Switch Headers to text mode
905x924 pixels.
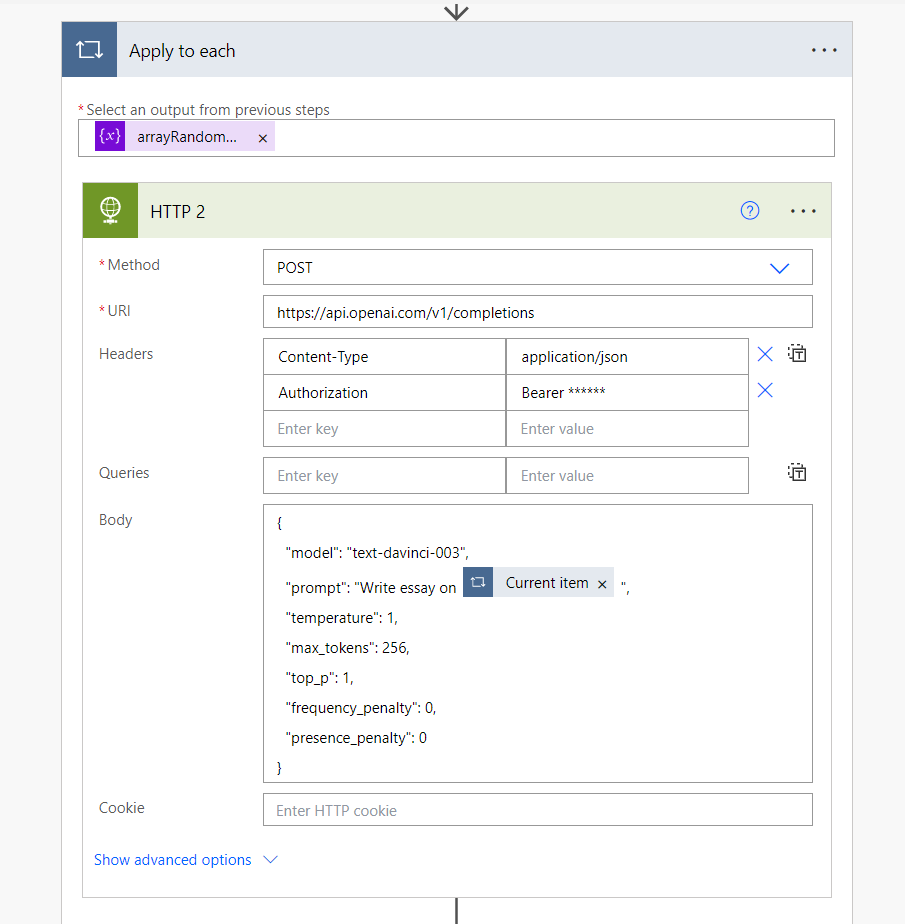(797, 354)
